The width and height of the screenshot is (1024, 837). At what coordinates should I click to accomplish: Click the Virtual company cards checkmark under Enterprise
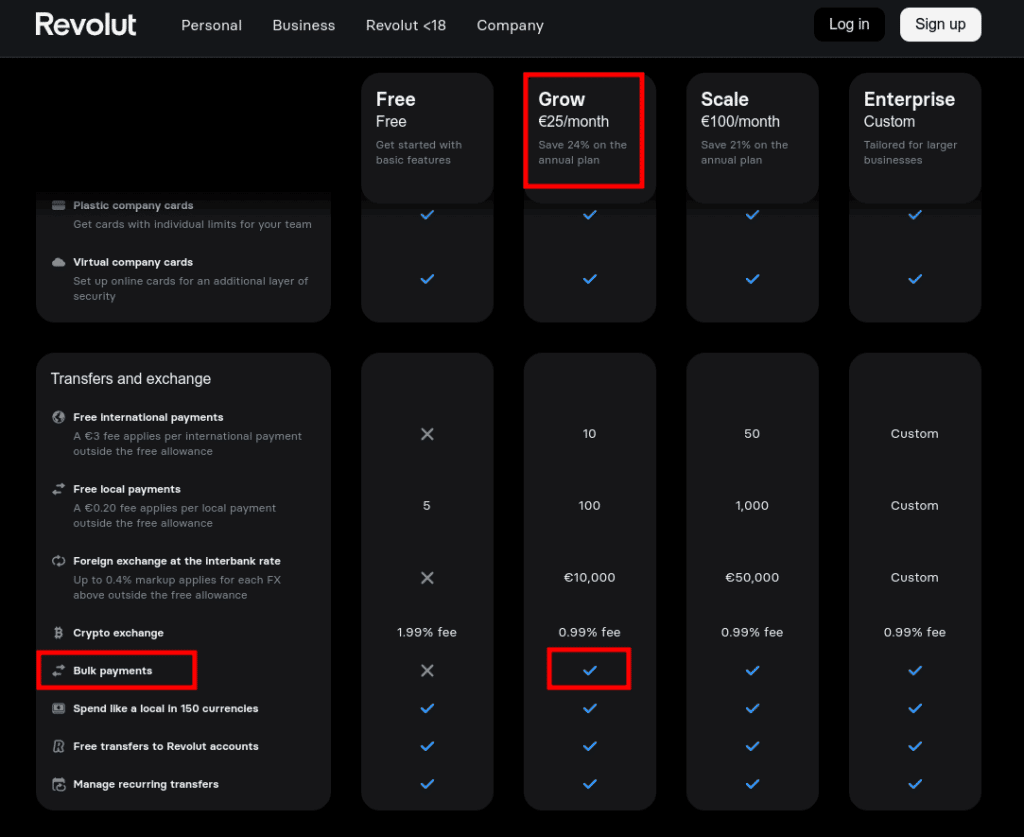tap(914, 279)
